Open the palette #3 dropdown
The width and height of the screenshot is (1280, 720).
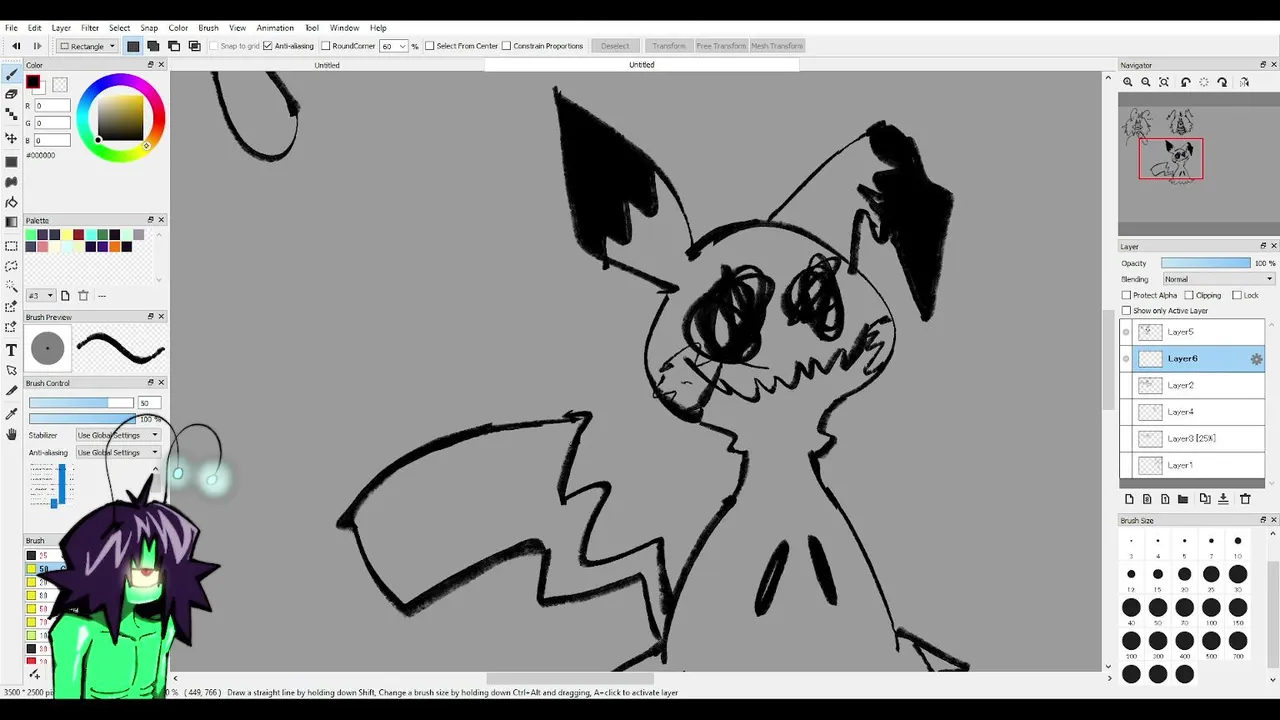pyautogui.click(x=41, y=296)
